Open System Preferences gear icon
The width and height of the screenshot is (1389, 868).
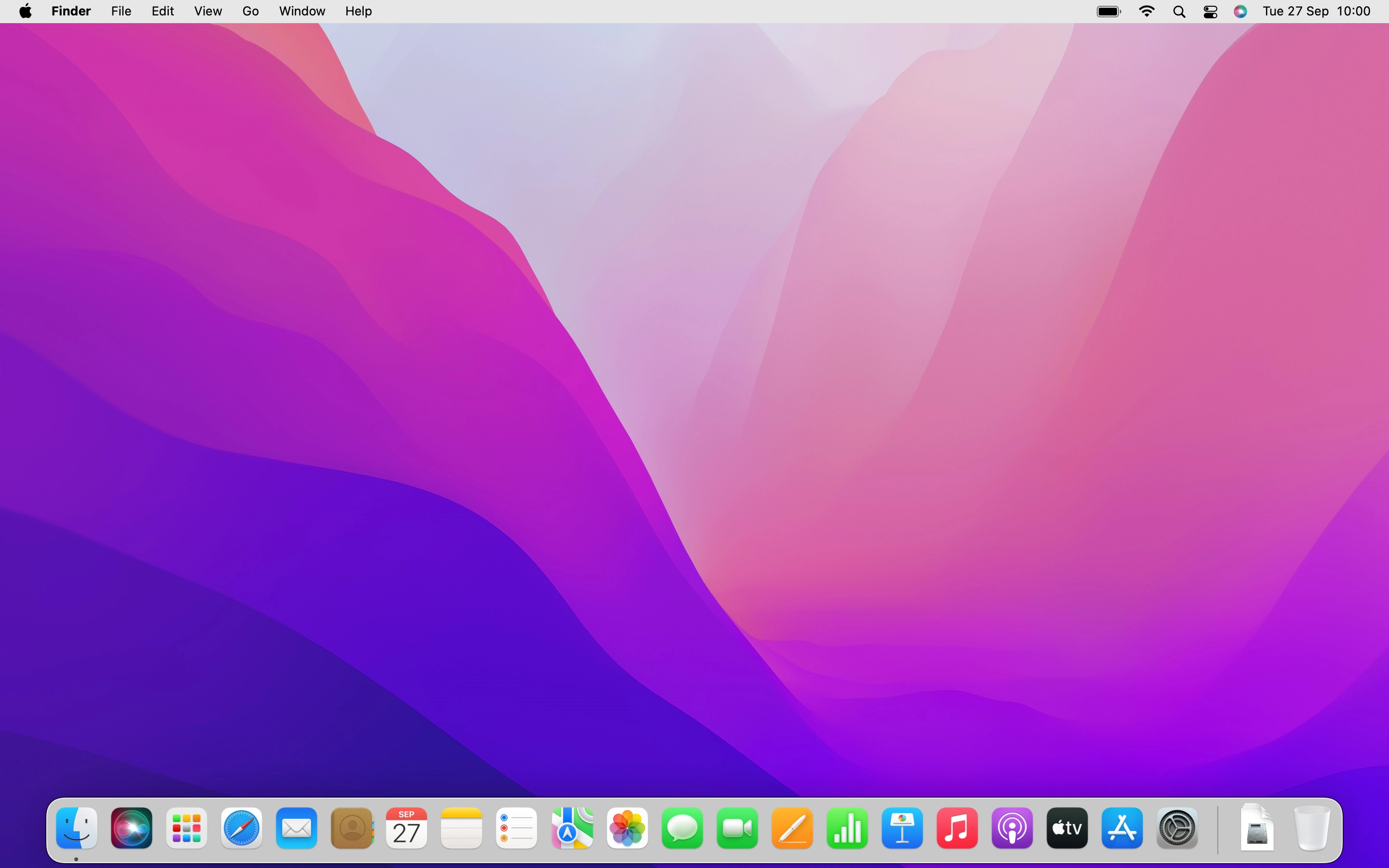1177,828
